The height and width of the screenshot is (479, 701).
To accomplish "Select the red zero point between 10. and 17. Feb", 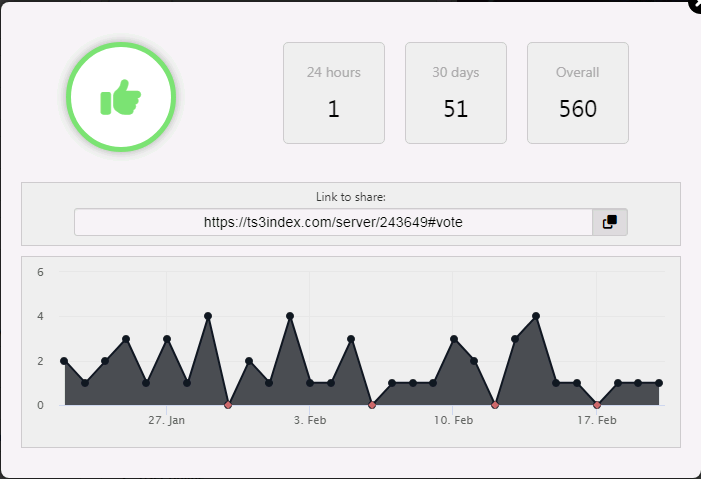I will tap(495, 405).
